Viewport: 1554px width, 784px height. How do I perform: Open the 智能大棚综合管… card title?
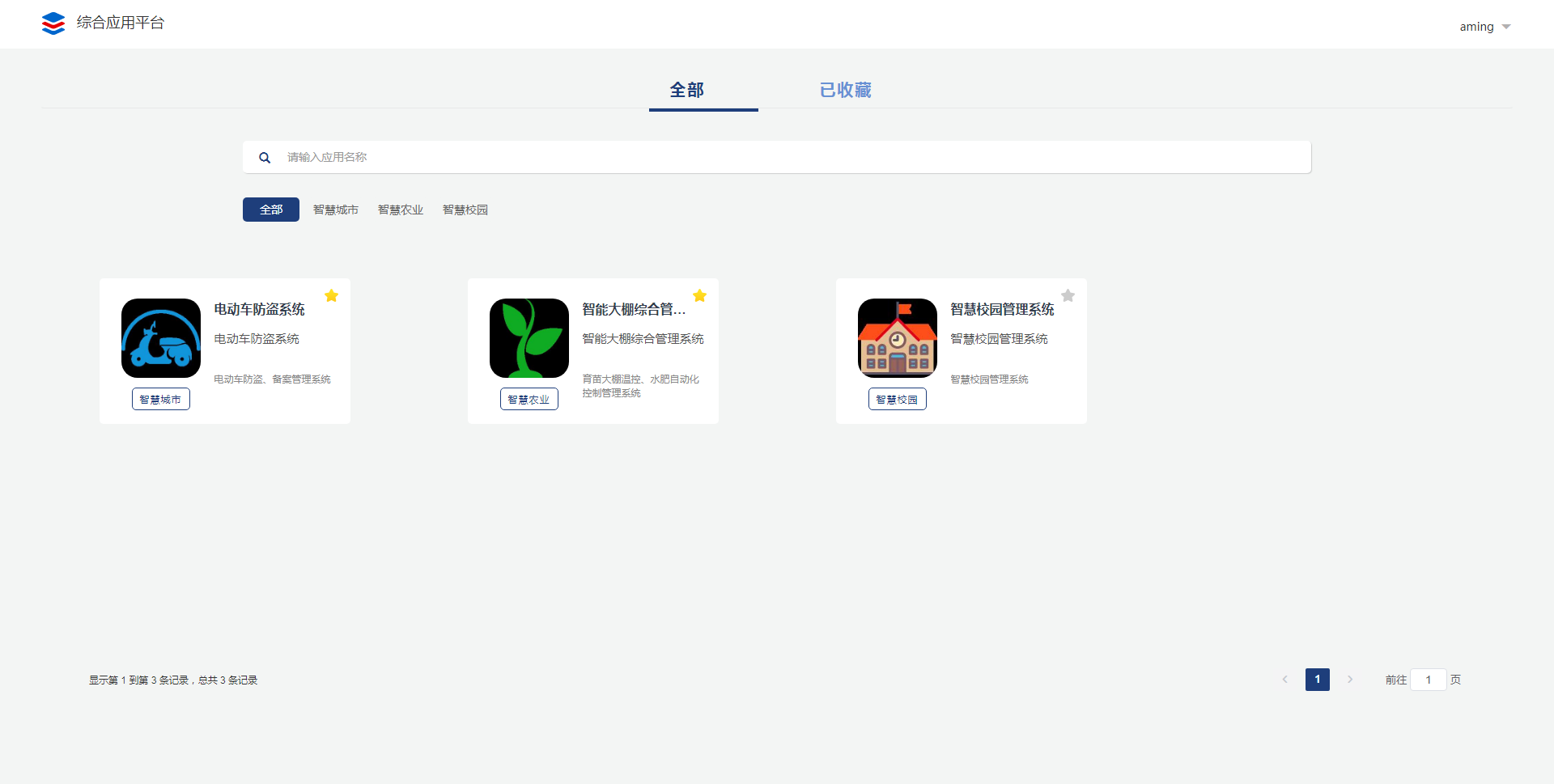634,309
